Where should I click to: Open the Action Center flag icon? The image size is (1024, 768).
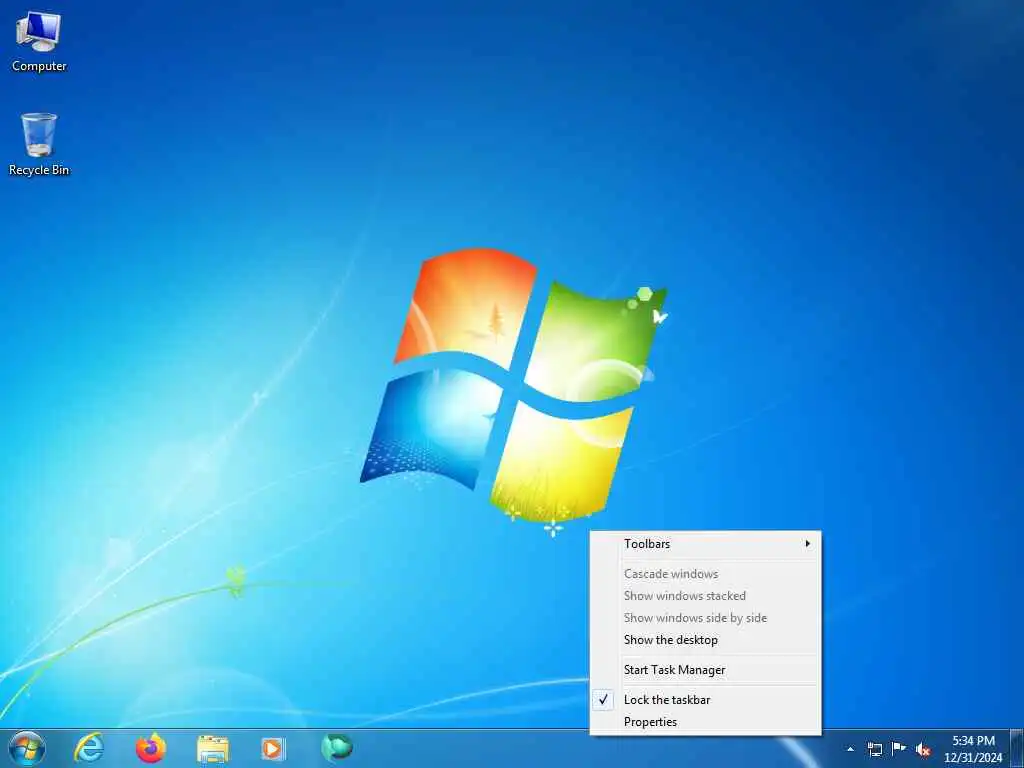(899, 748)
